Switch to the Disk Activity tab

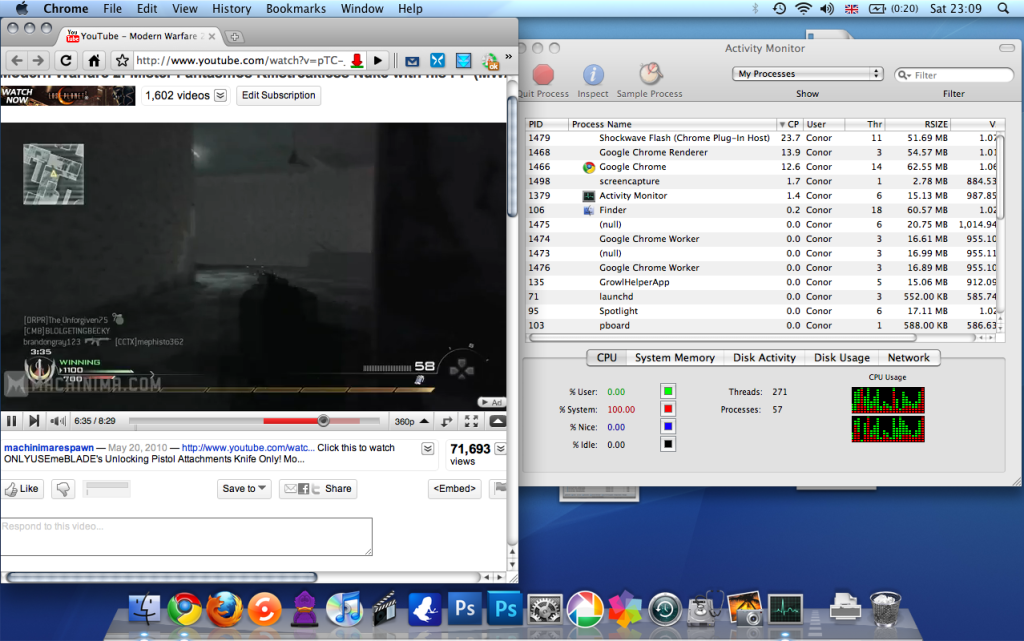(764, 358)
